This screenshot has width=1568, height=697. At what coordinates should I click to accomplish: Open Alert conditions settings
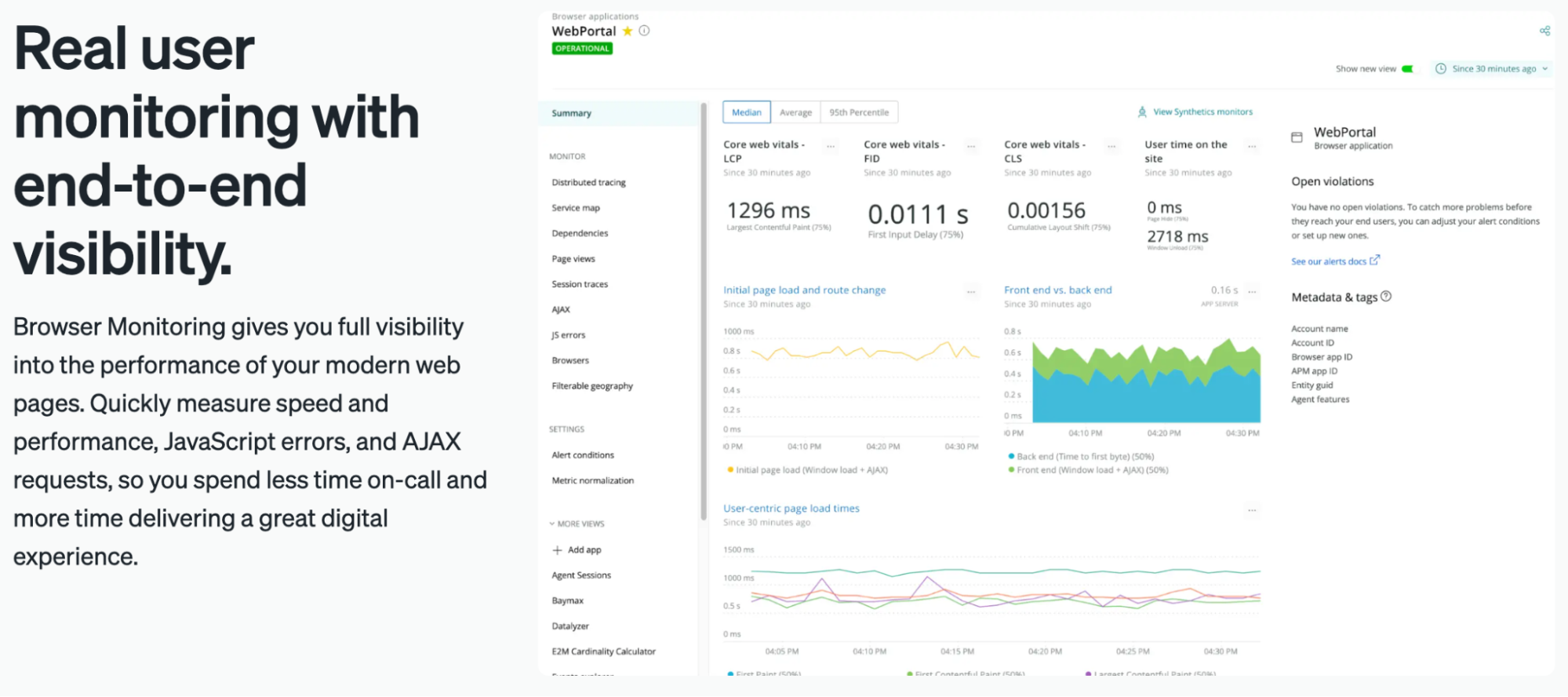(583, 455)
